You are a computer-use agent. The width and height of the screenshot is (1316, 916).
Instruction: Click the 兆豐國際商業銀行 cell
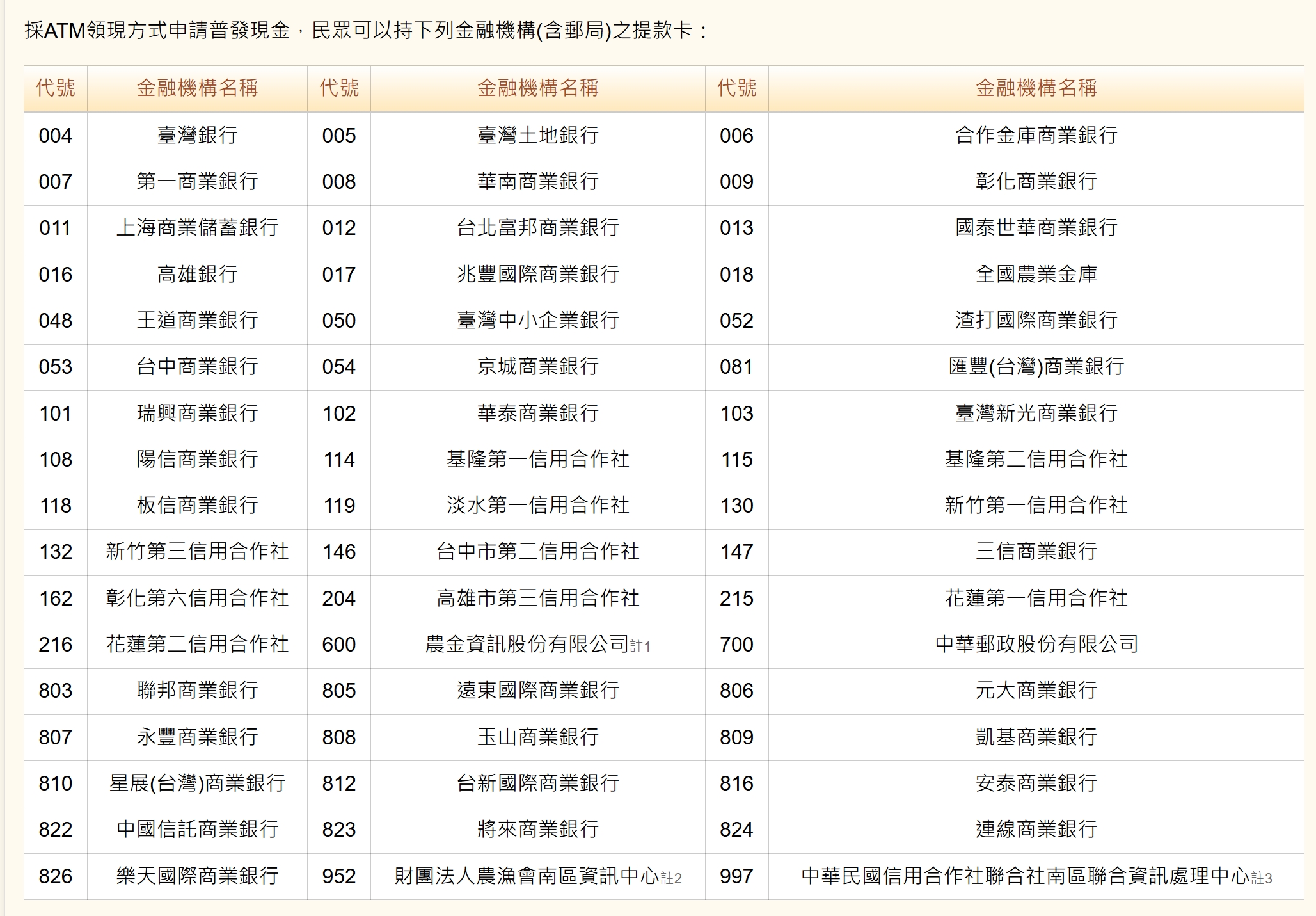[537, 275]
